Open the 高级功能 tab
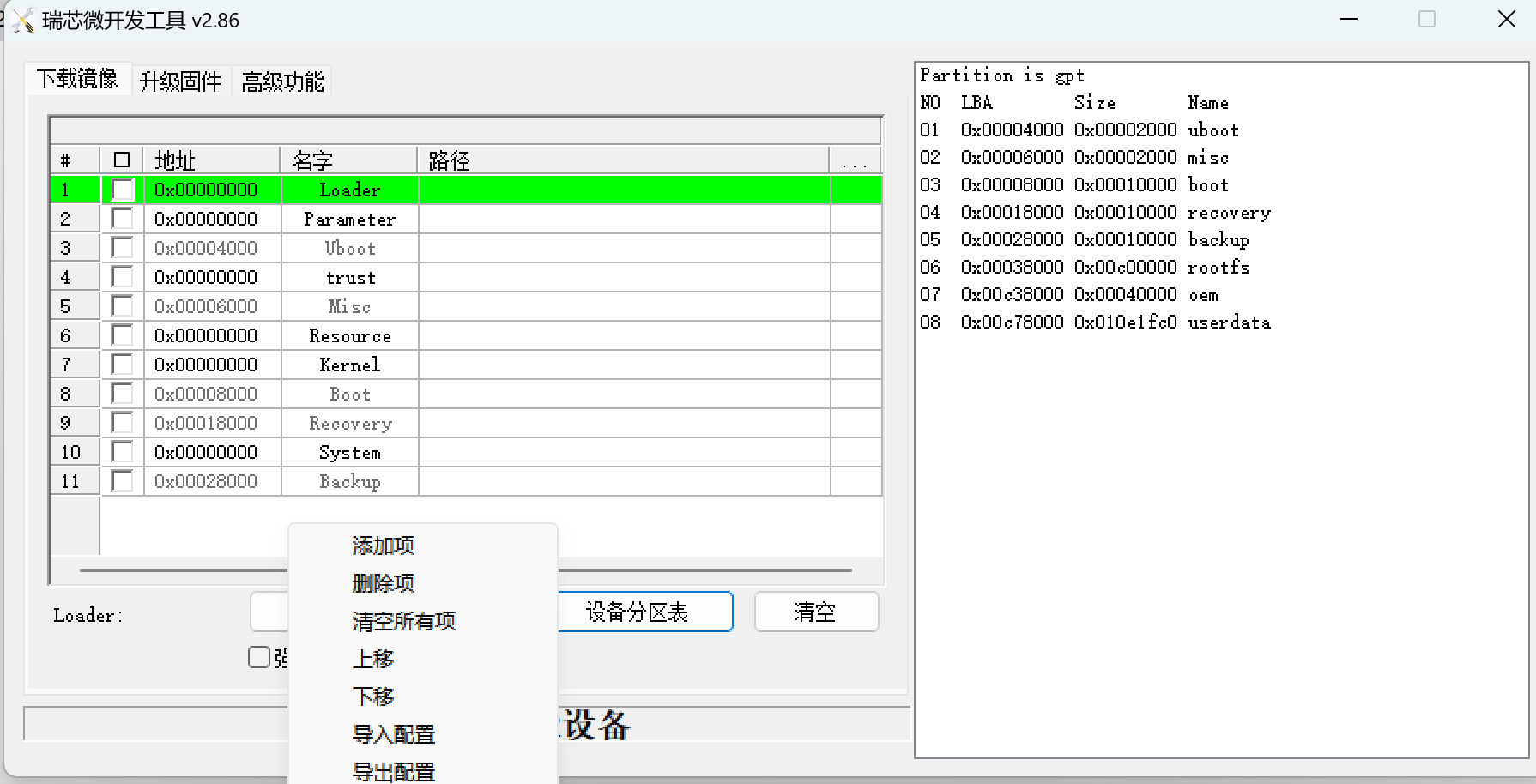 click(x=282, y=81)
